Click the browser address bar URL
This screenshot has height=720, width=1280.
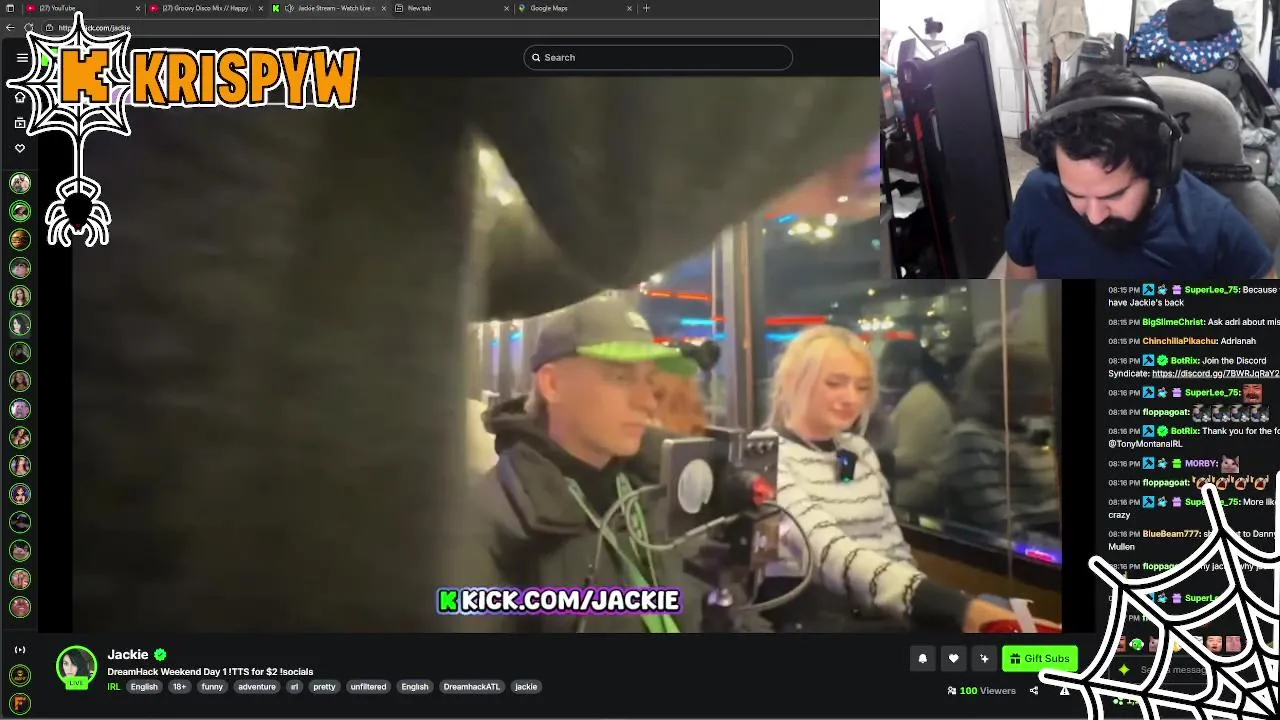click(96, 28)
